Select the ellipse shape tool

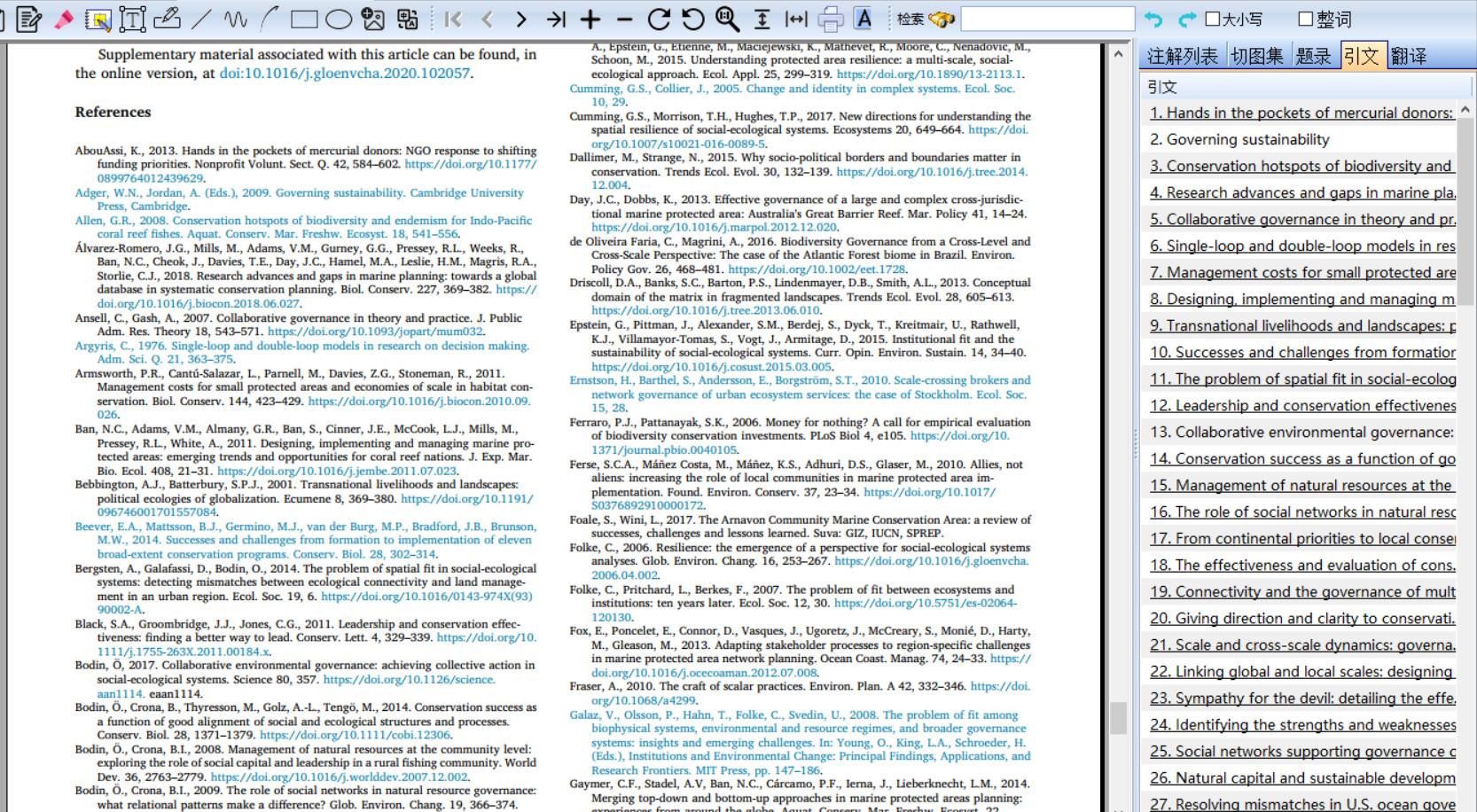coord(339,19)
